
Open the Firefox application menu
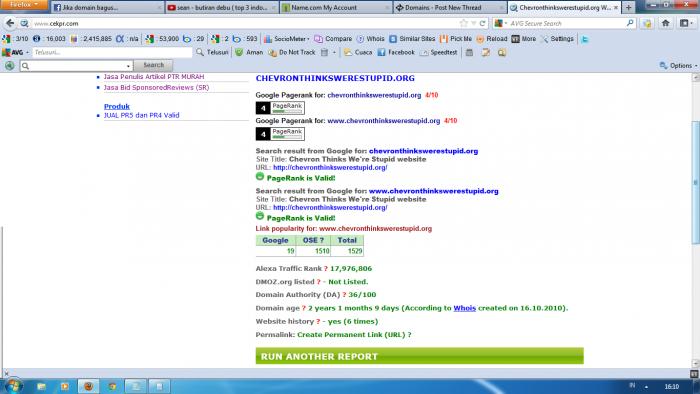[x=24, y=4]
